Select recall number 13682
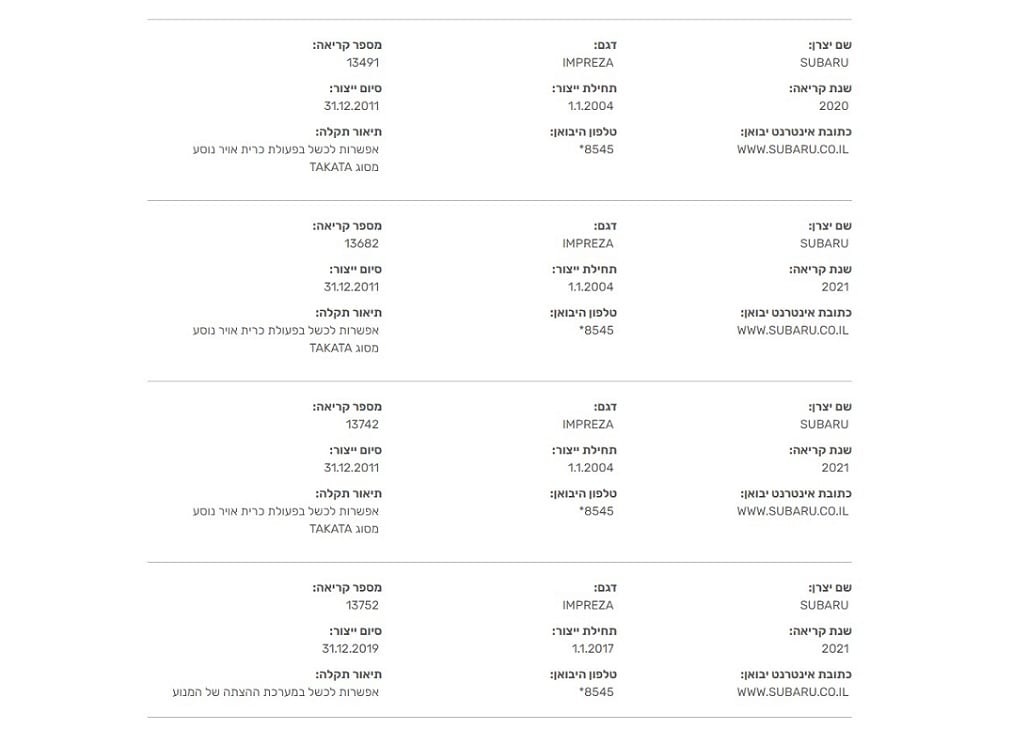Image resolution: width=1028 pixels, height=729 pixels. pos(362,244)
